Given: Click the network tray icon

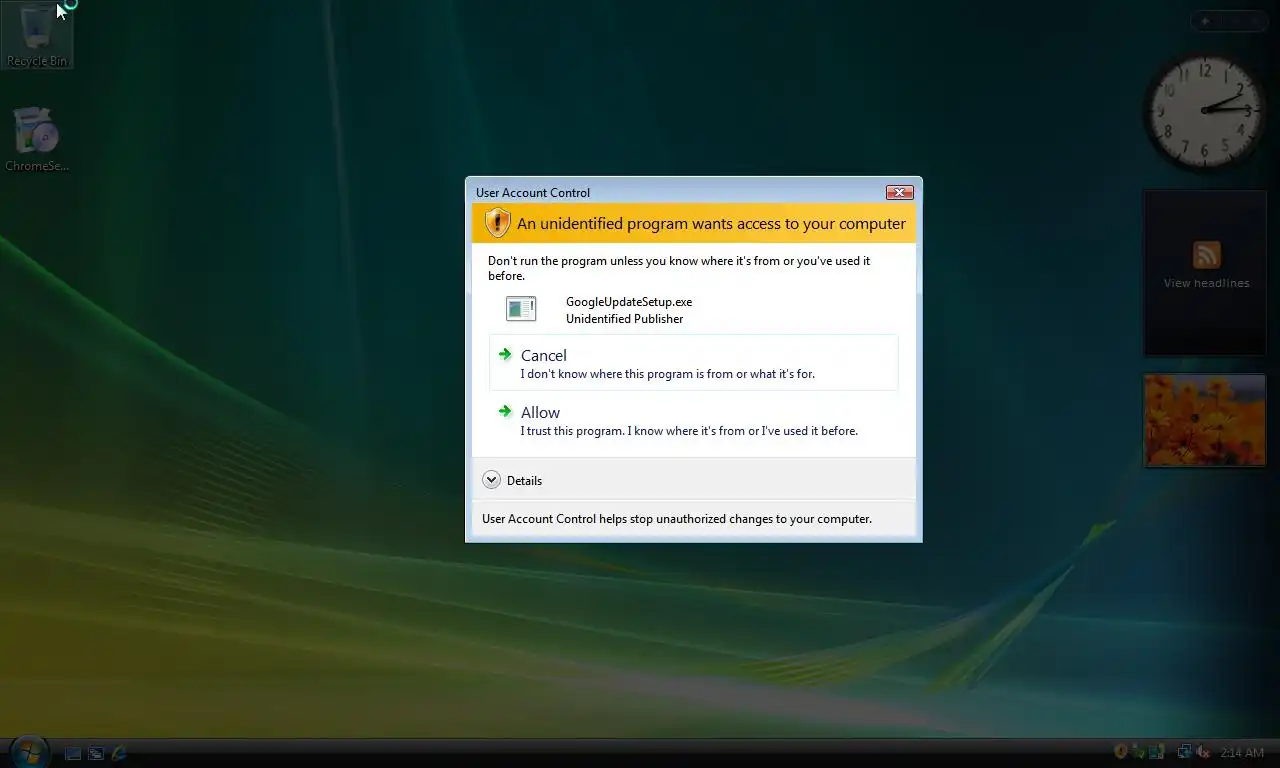Looking at the screenshot, I should click(1184, 752).
